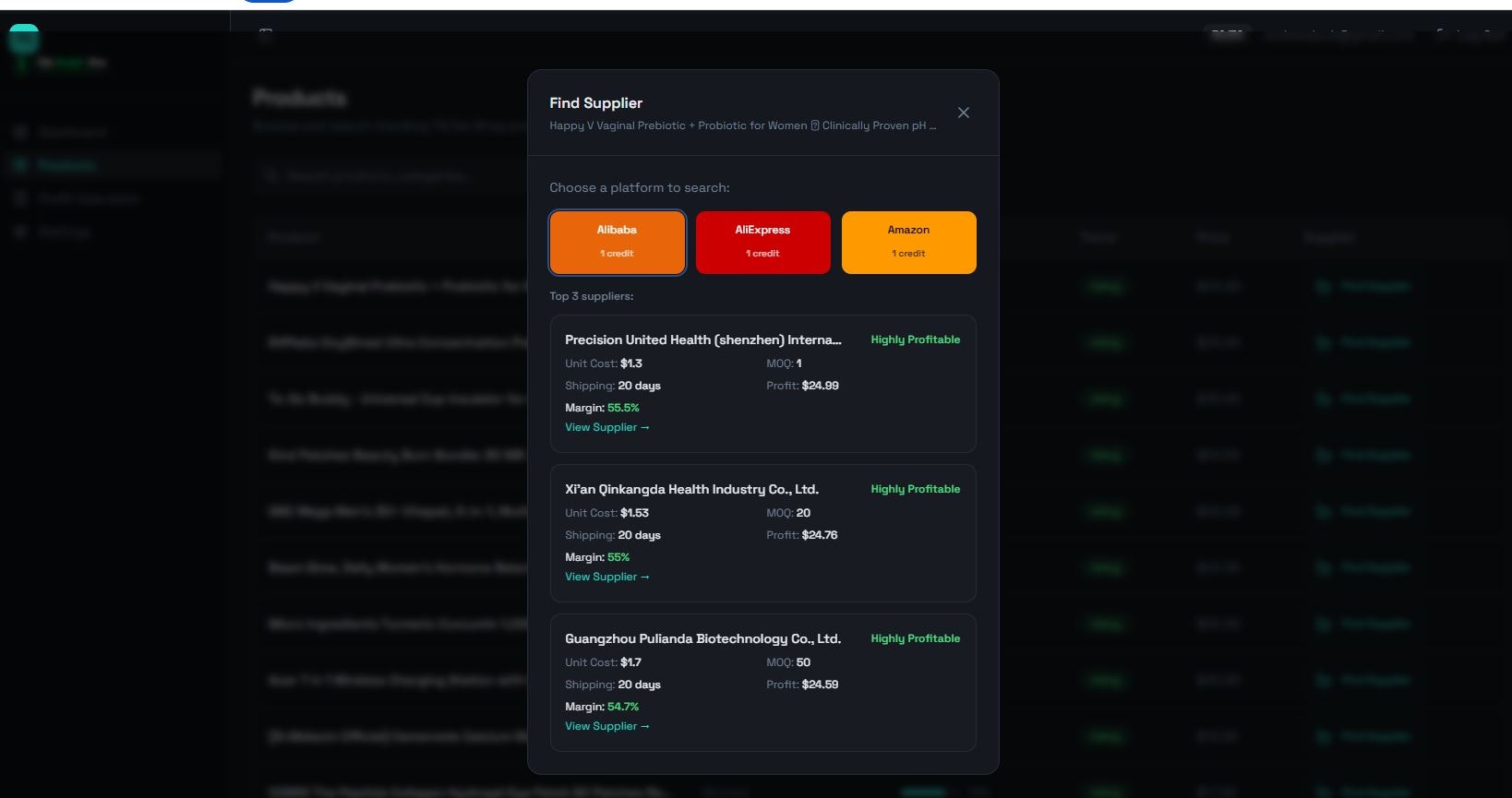
Task: Click the 'Xi'an Qinkangda Health Industry Co., Ltd.' name
Action: pyautogui.click(x=692, y=489)
